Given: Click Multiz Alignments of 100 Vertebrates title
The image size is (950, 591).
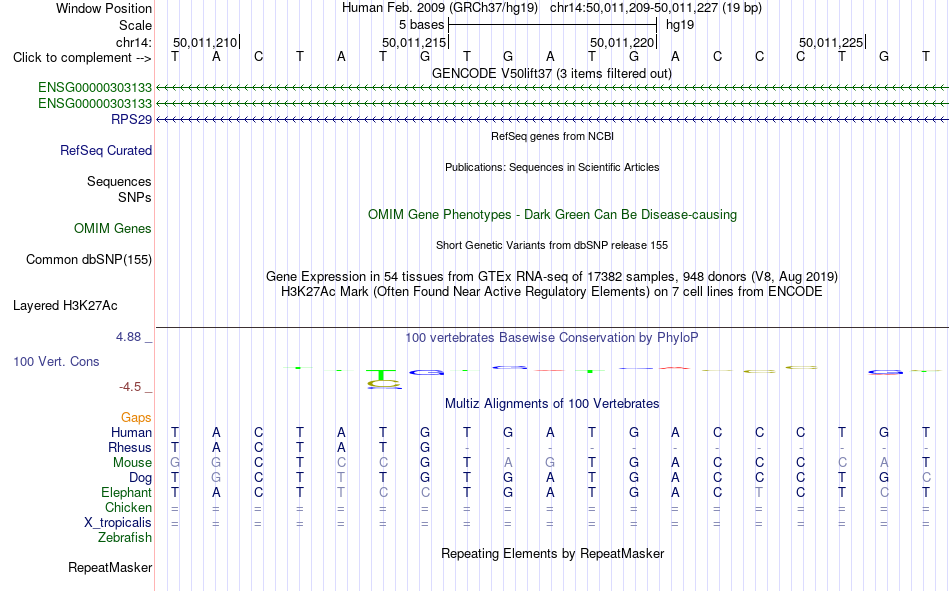Looking at the screenshot, I should 552,404.
